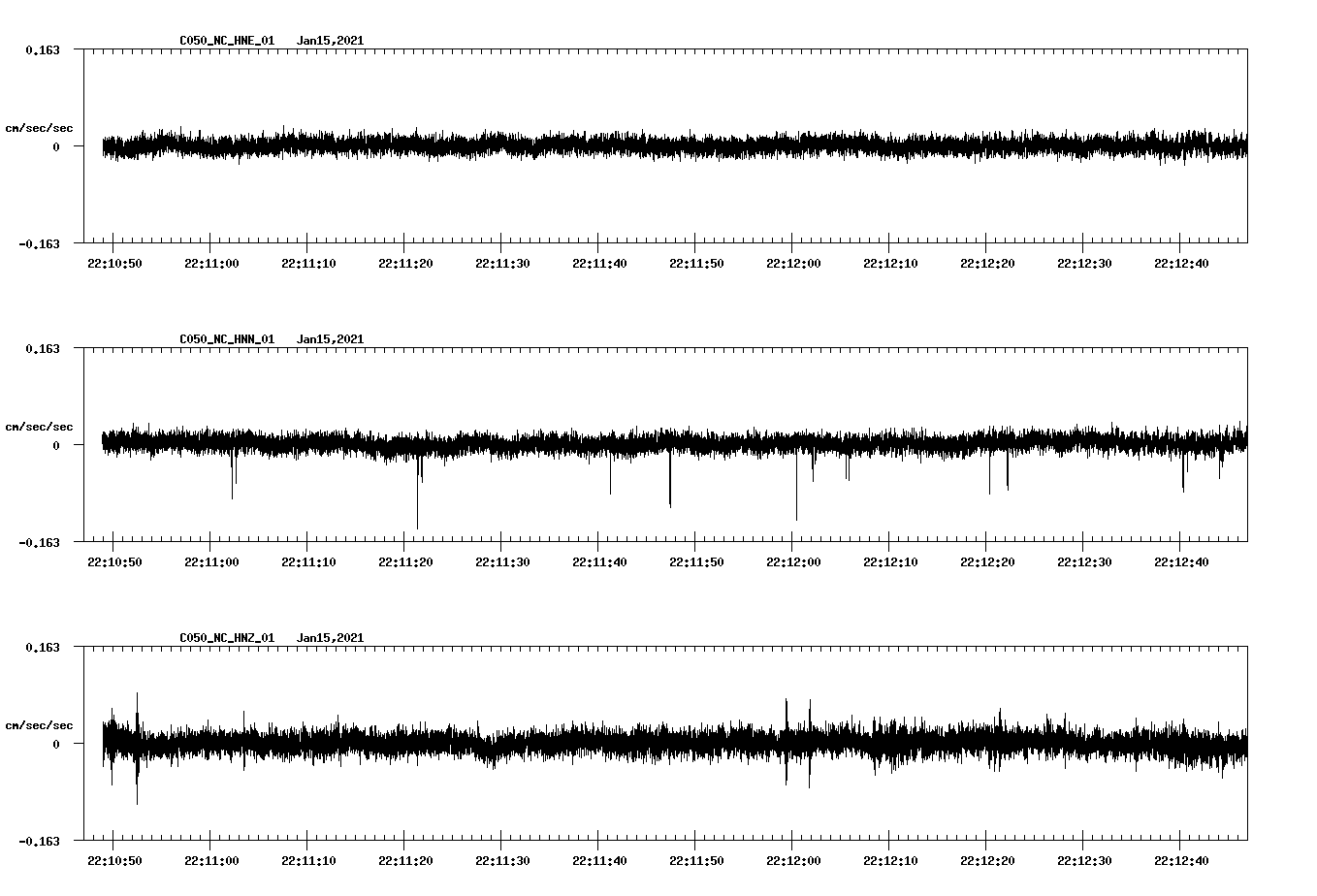Click the cm/sec/sec unit label on the middle plot
The width and height of the screenshot is (1317, 896).
click(x=40, y=426)
